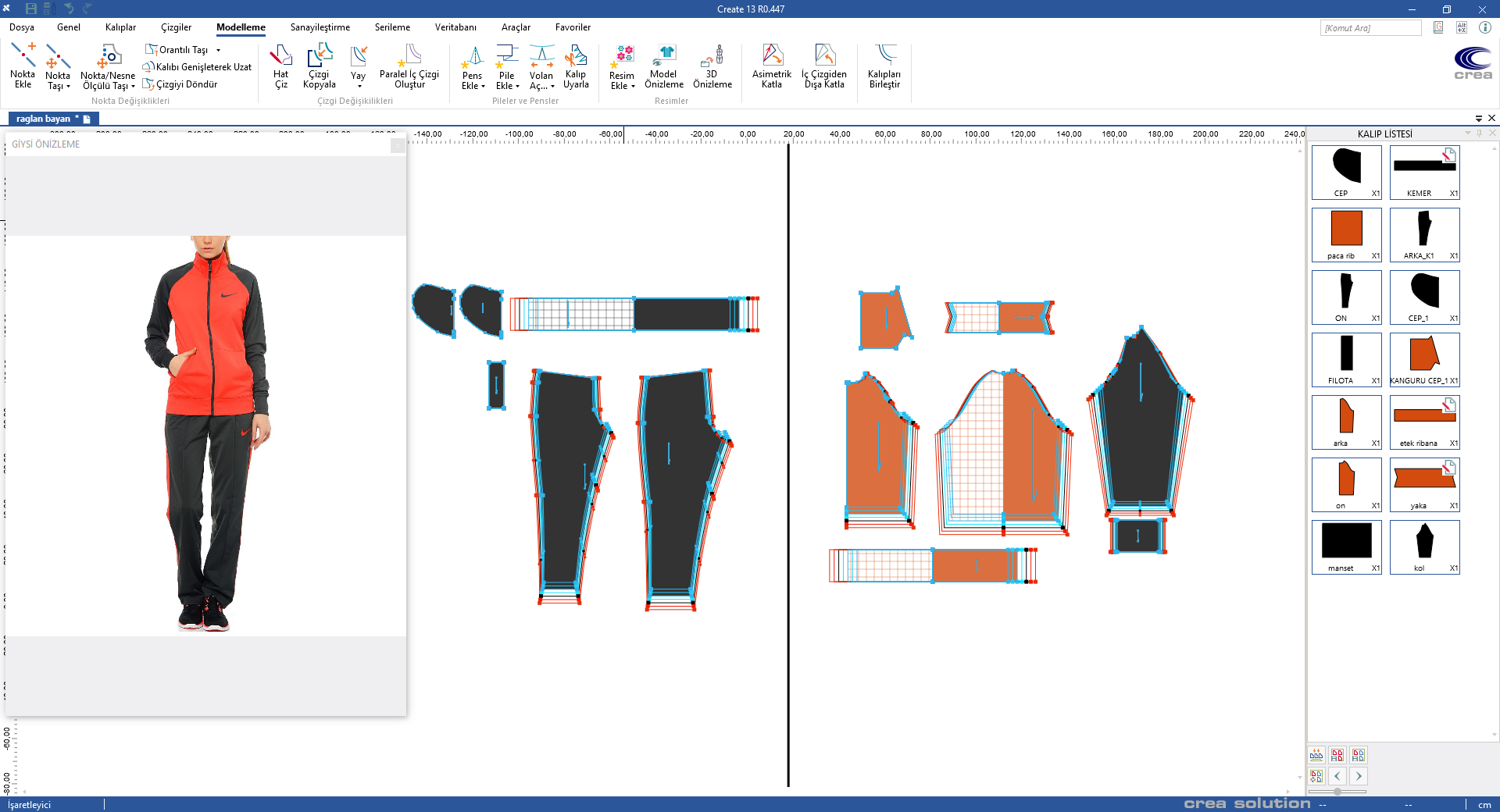Choose the Çizgi Kopyala tool
Viewport: 1500px width, 812px height.
(x=319, y=66)
